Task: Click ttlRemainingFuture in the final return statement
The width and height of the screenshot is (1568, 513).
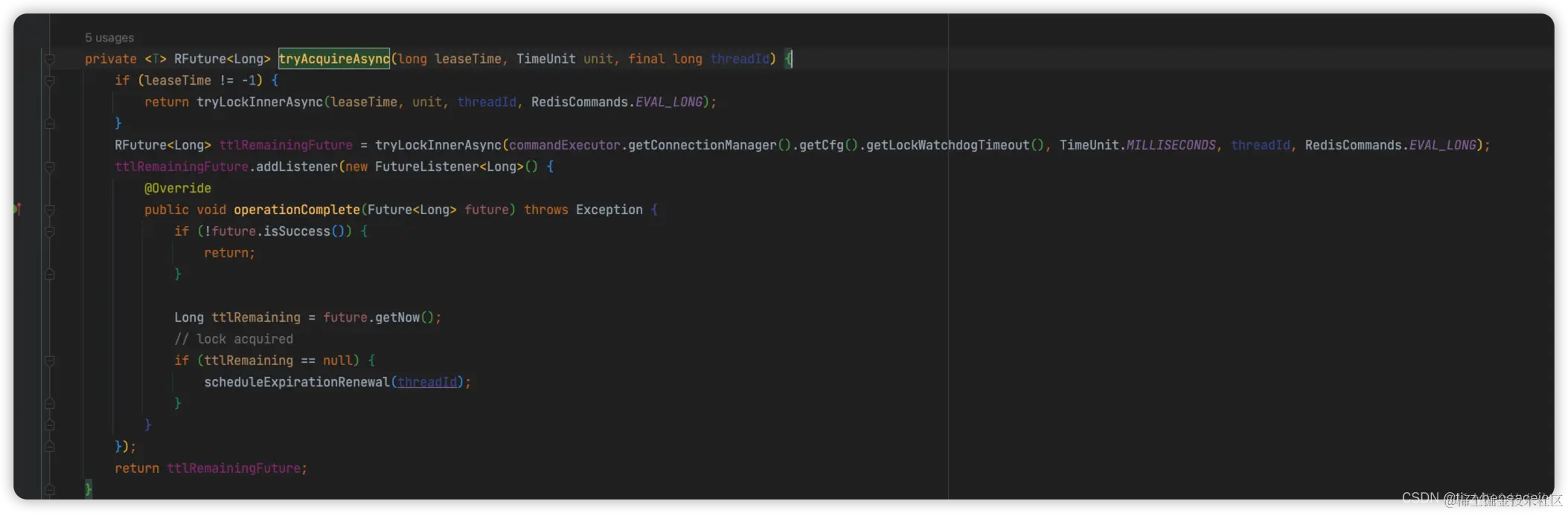Action: coord(234,468)
